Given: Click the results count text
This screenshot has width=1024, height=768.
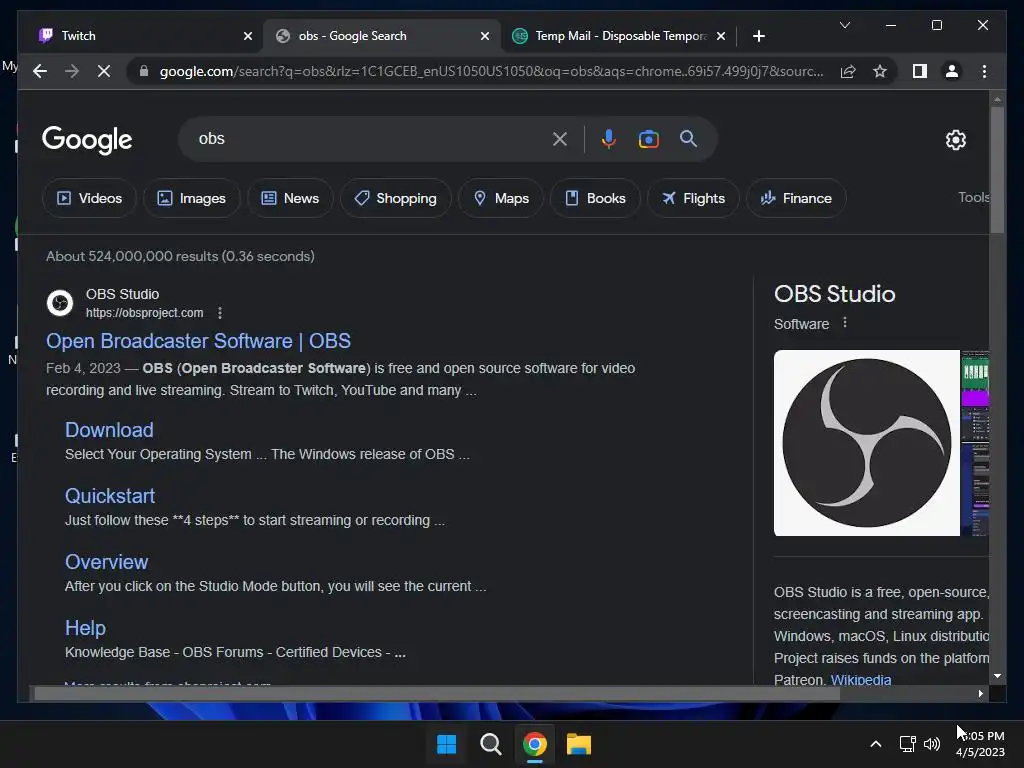Looking at the screenshot, I should (180, 256).
